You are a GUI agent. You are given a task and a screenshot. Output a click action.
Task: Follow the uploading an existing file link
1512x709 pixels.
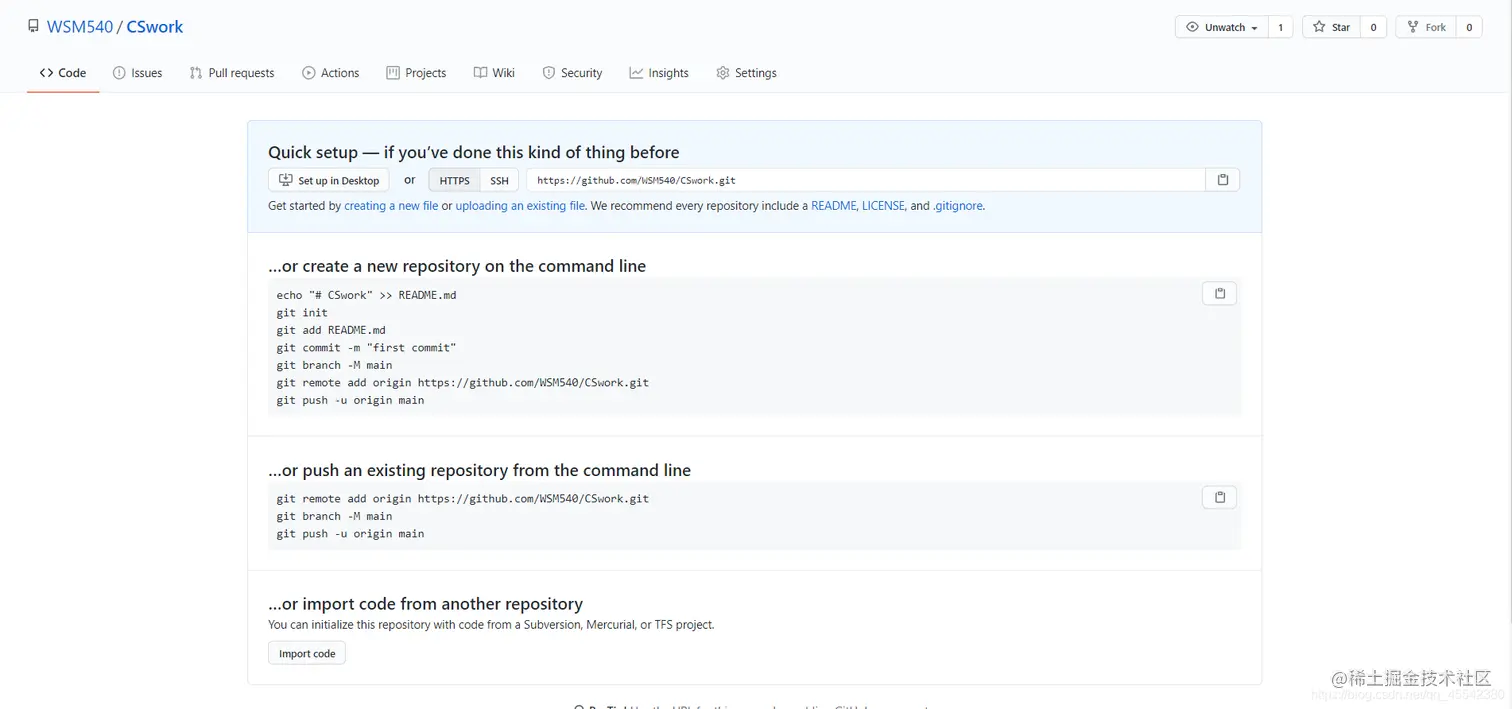tap(520, 206)
